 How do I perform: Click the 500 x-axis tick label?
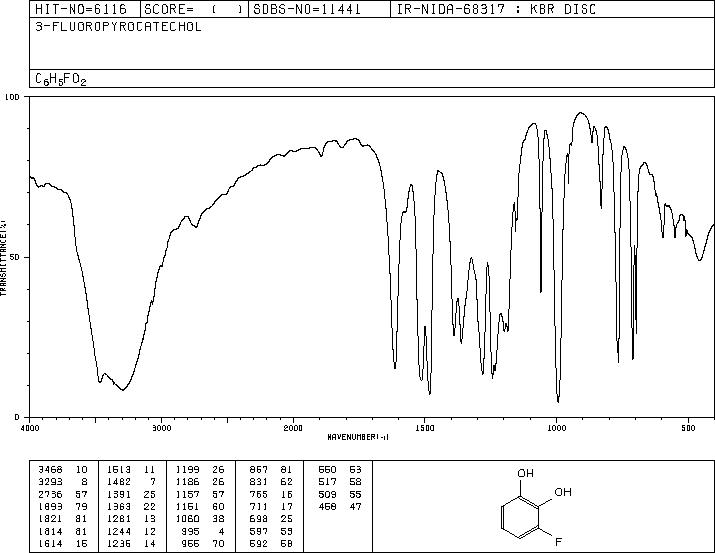pos(688,428)
